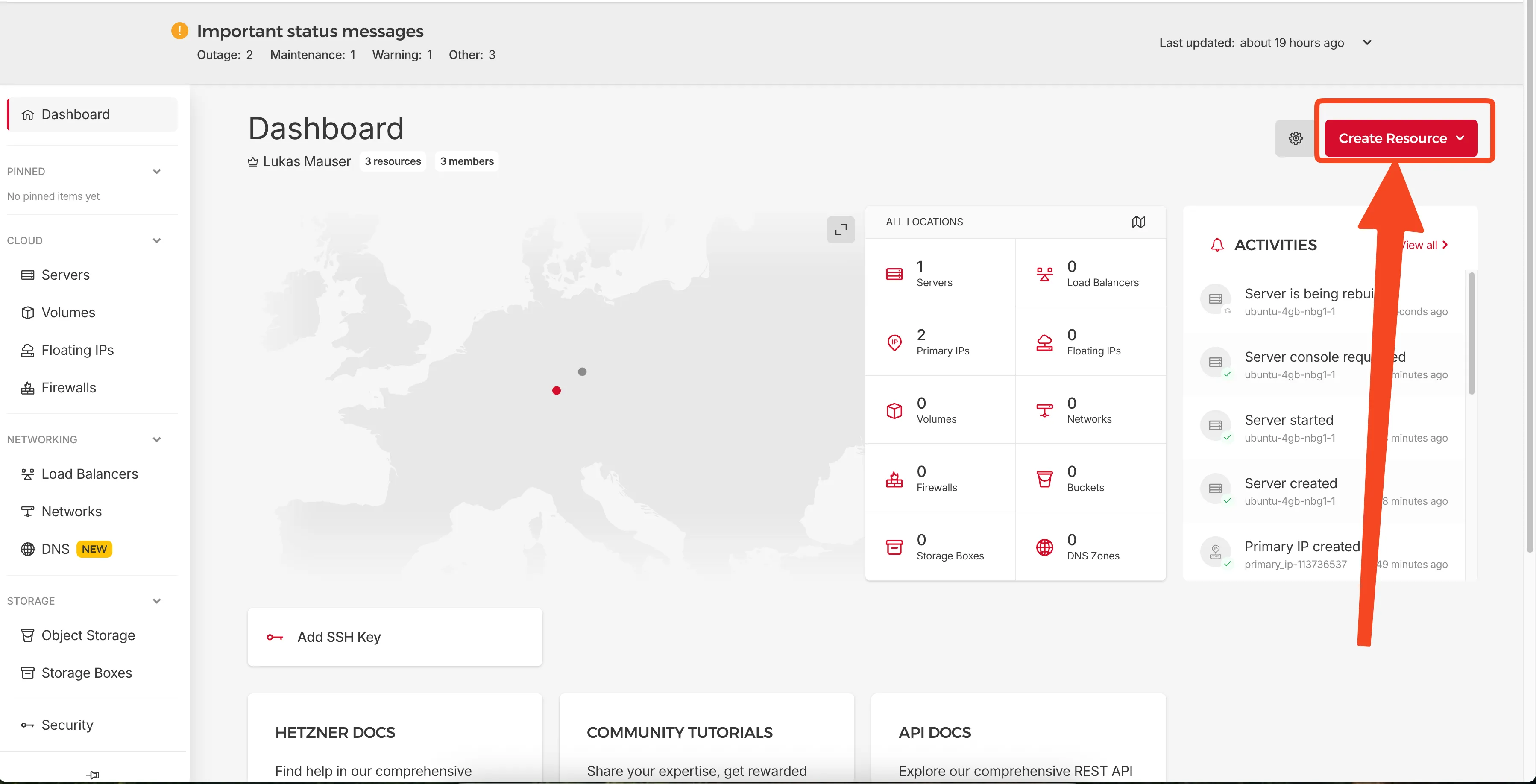Click the Object Storage icon

[x=27, y=635]
